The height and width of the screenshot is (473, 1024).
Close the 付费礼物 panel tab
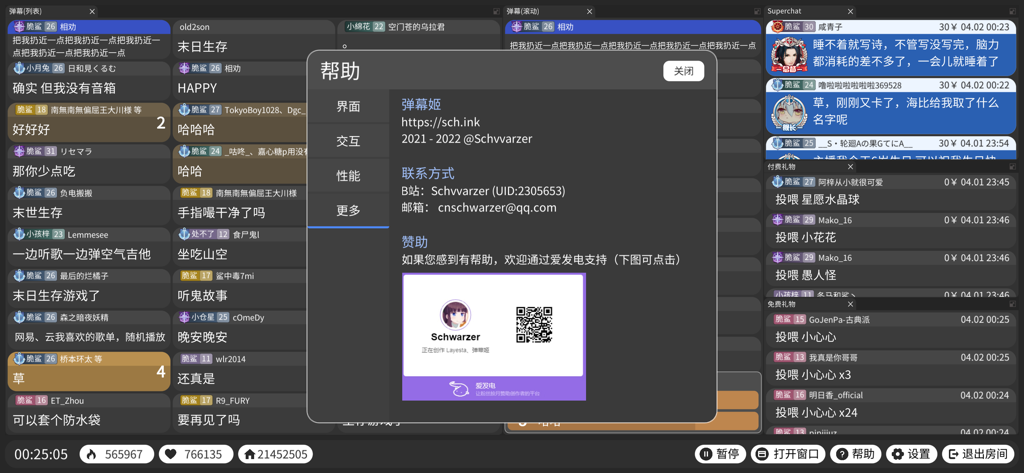[850, 167]
